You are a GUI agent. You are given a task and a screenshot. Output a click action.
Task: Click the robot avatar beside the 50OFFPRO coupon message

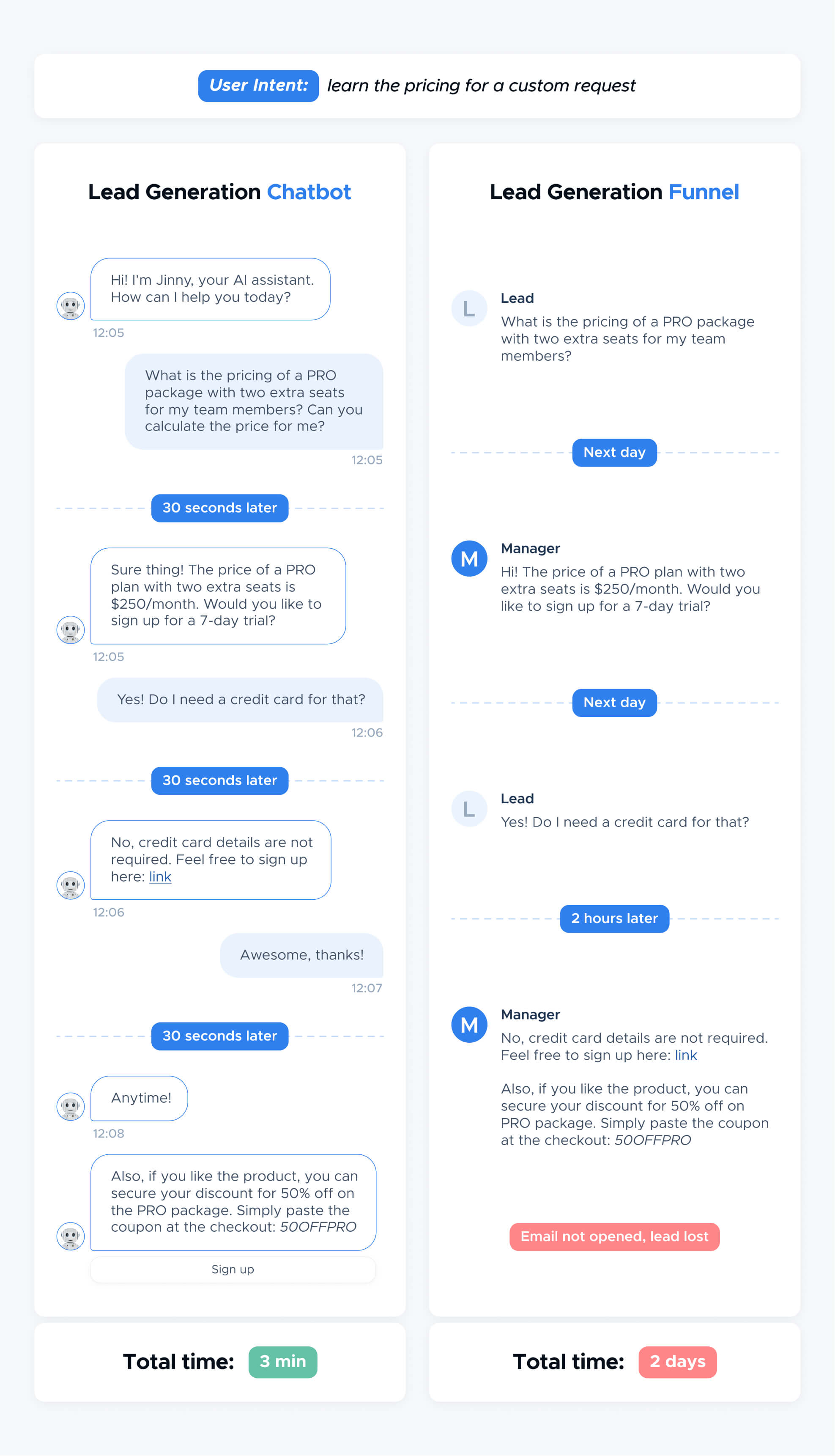71,1236
